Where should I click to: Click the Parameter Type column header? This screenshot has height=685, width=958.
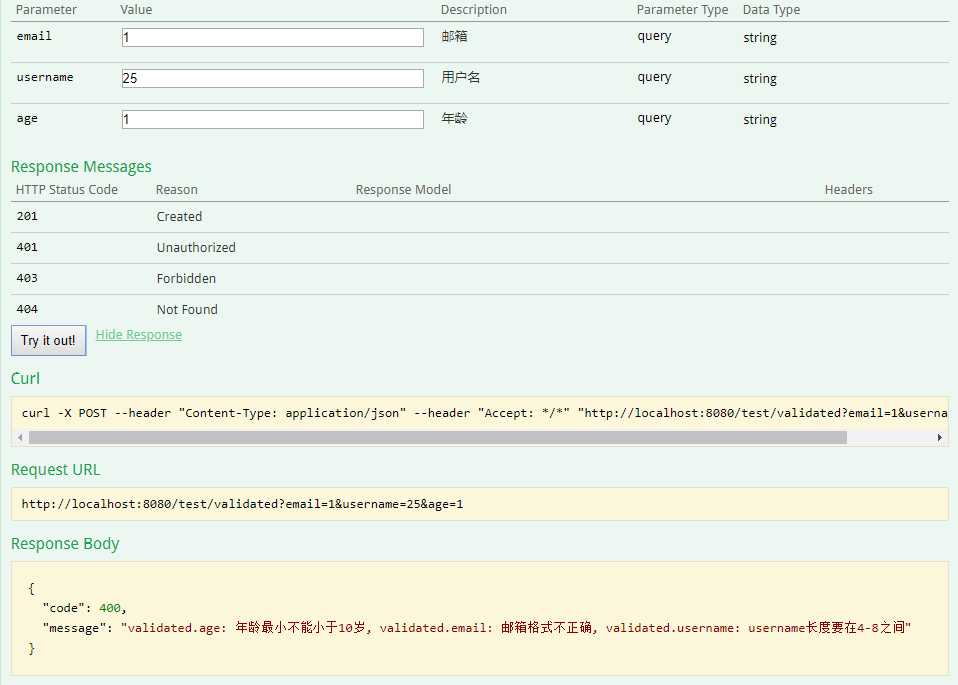[682, 10]
